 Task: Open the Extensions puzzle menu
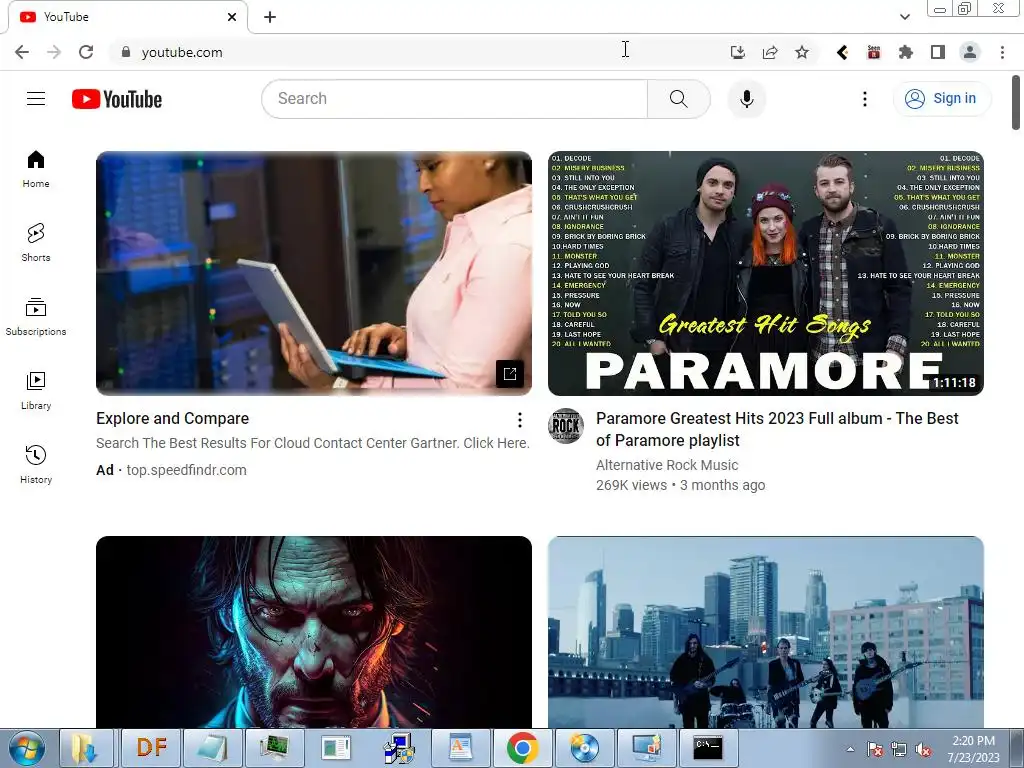[906, 52]
